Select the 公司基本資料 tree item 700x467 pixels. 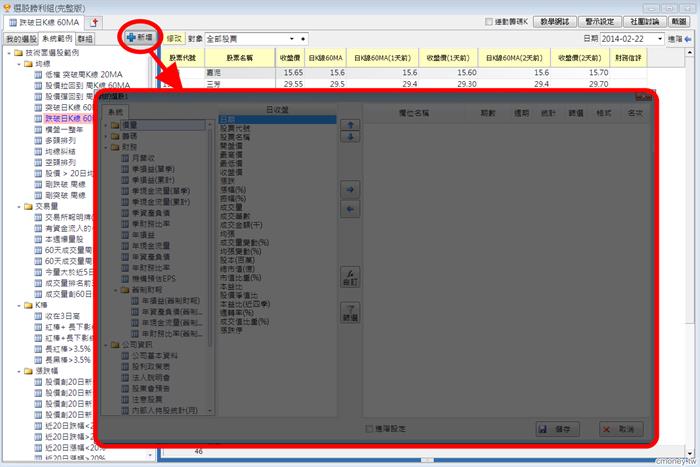(154, 356)
